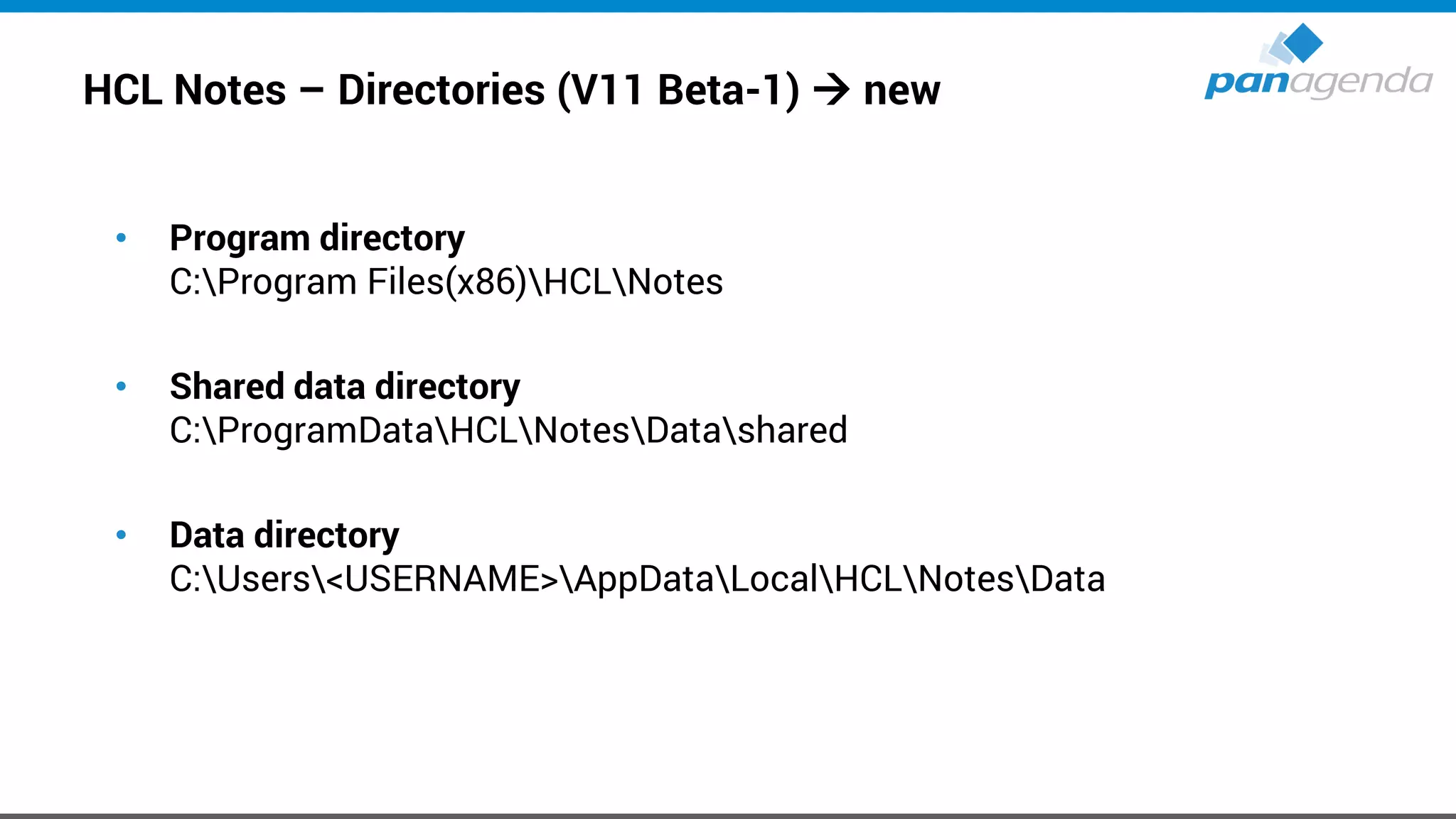Click the word "Directories" in the title

pyautogui.click(x=441, y=90)
